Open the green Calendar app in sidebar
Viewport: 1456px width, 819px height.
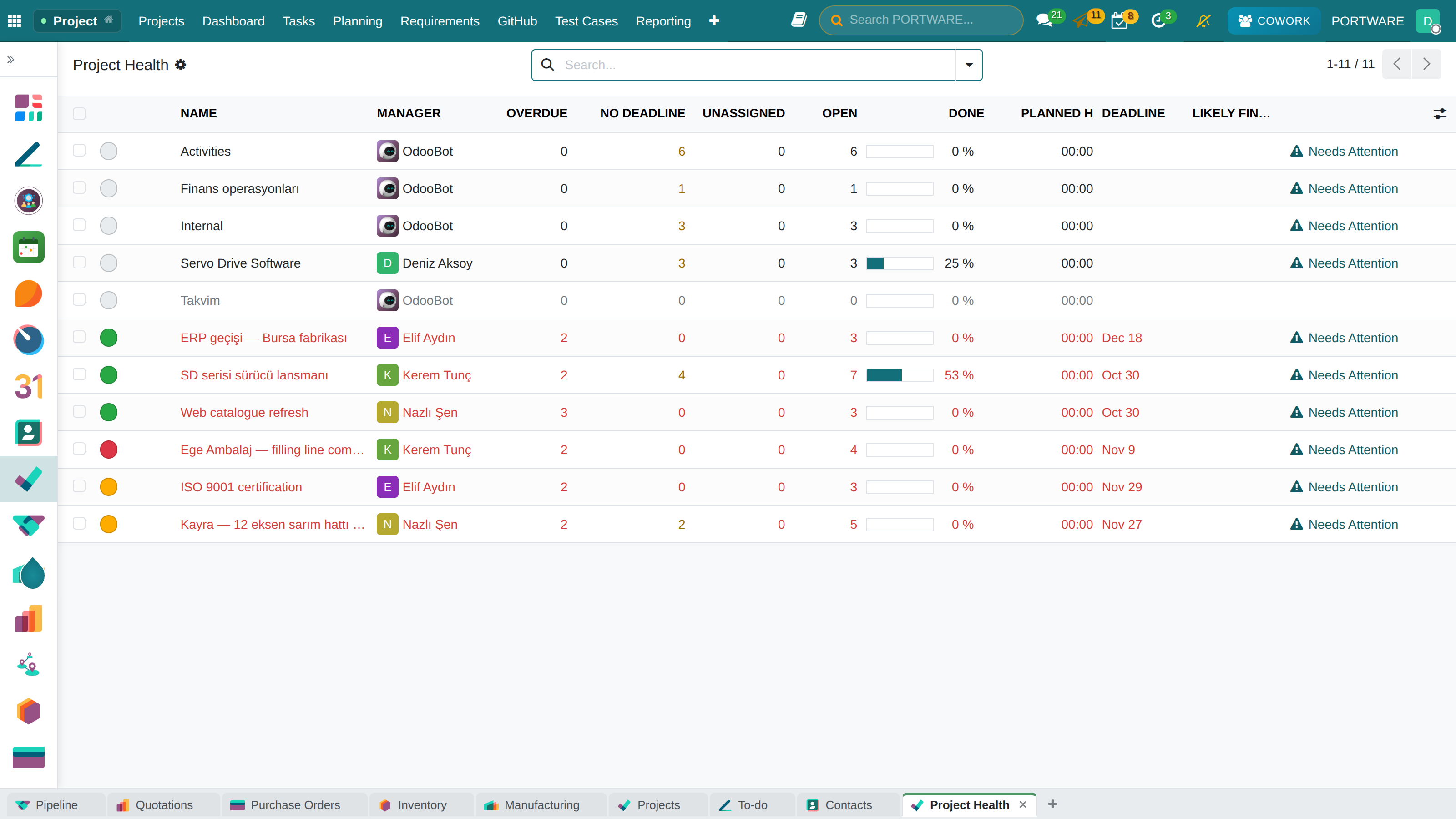point(29,247)
